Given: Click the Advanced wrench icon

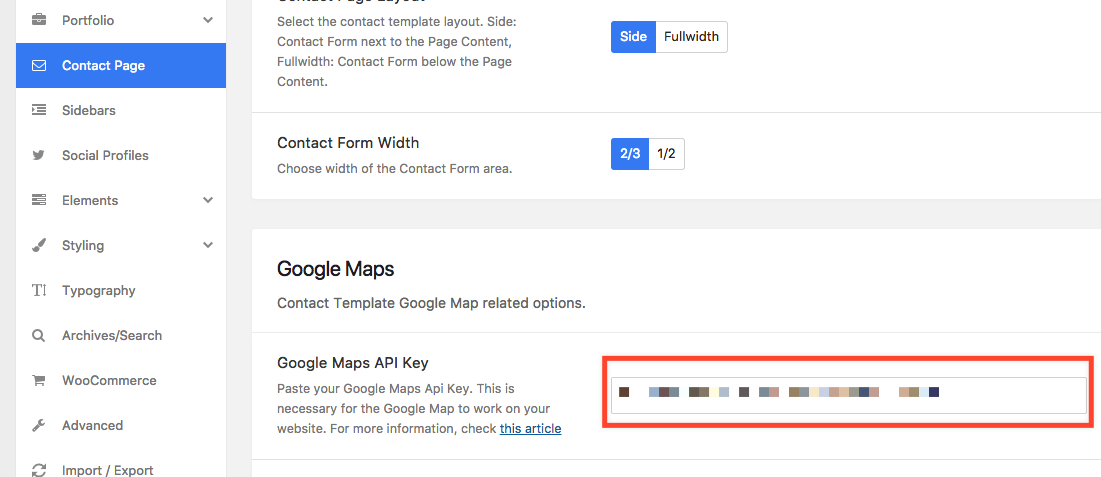Looking at the screenshot, I should (x=39, y=425).
